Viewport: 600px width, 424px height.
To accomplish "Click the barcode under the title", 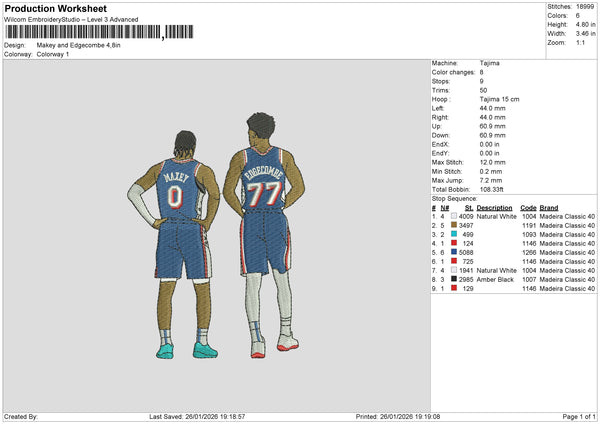I will [95, 32].
